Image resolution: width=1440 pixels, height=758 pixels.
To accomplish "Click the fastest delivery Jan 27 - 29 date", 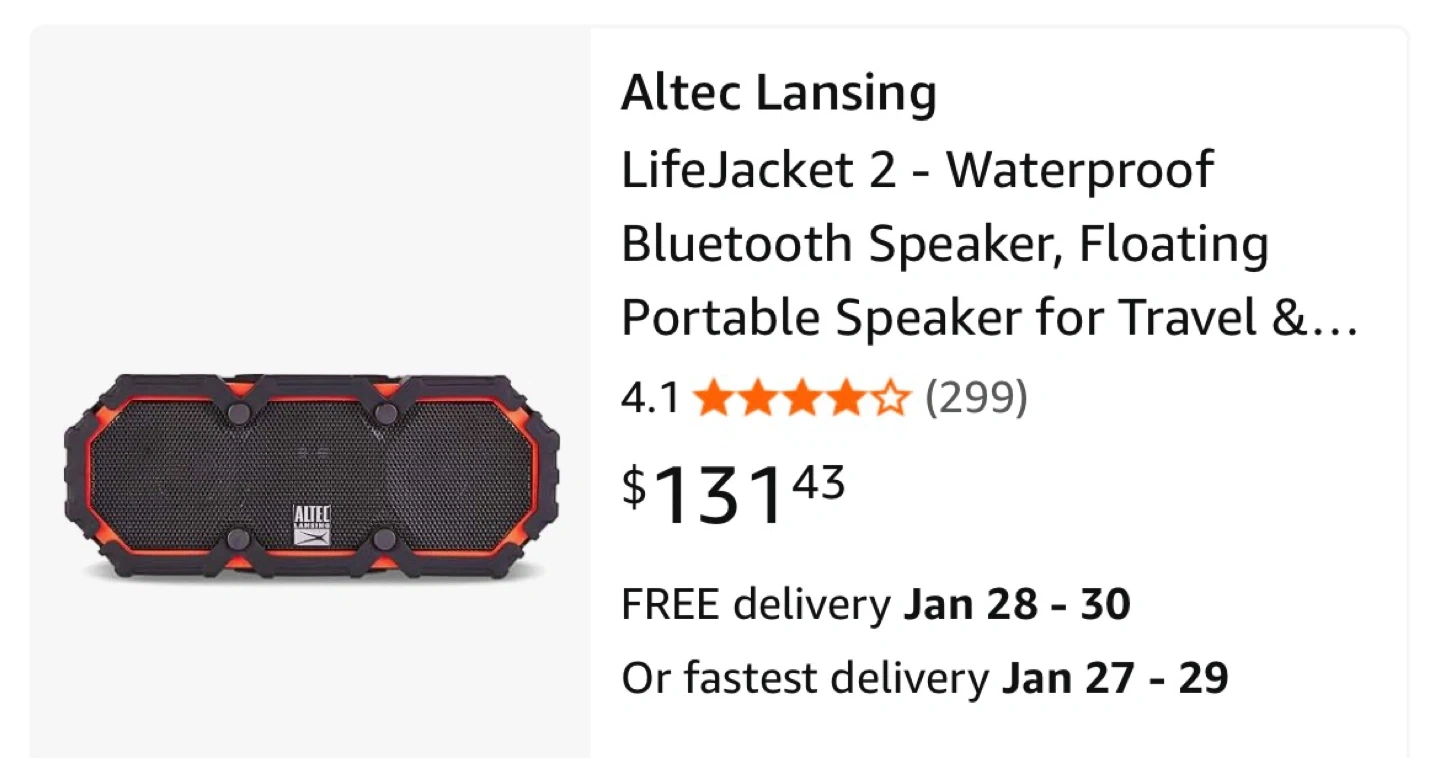I will [1114, 679].
